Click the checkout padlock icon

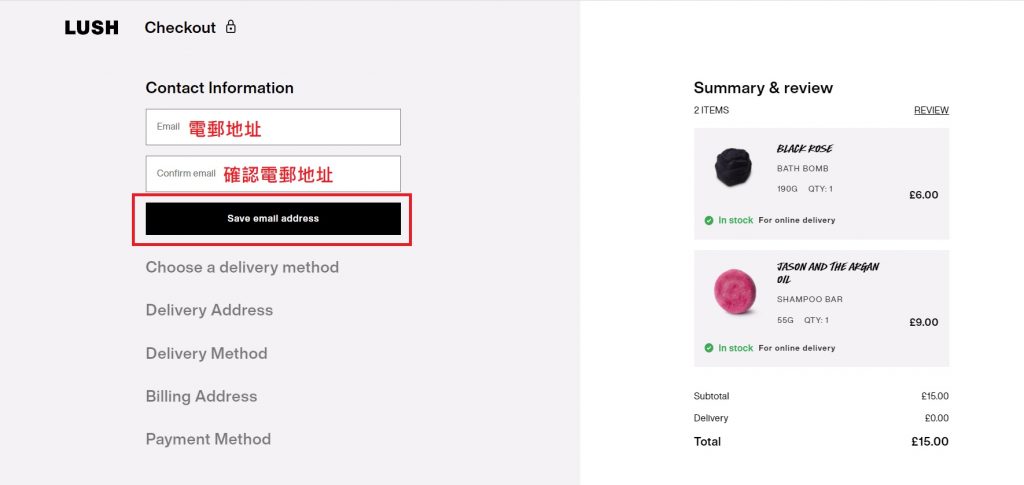(231, 27)
